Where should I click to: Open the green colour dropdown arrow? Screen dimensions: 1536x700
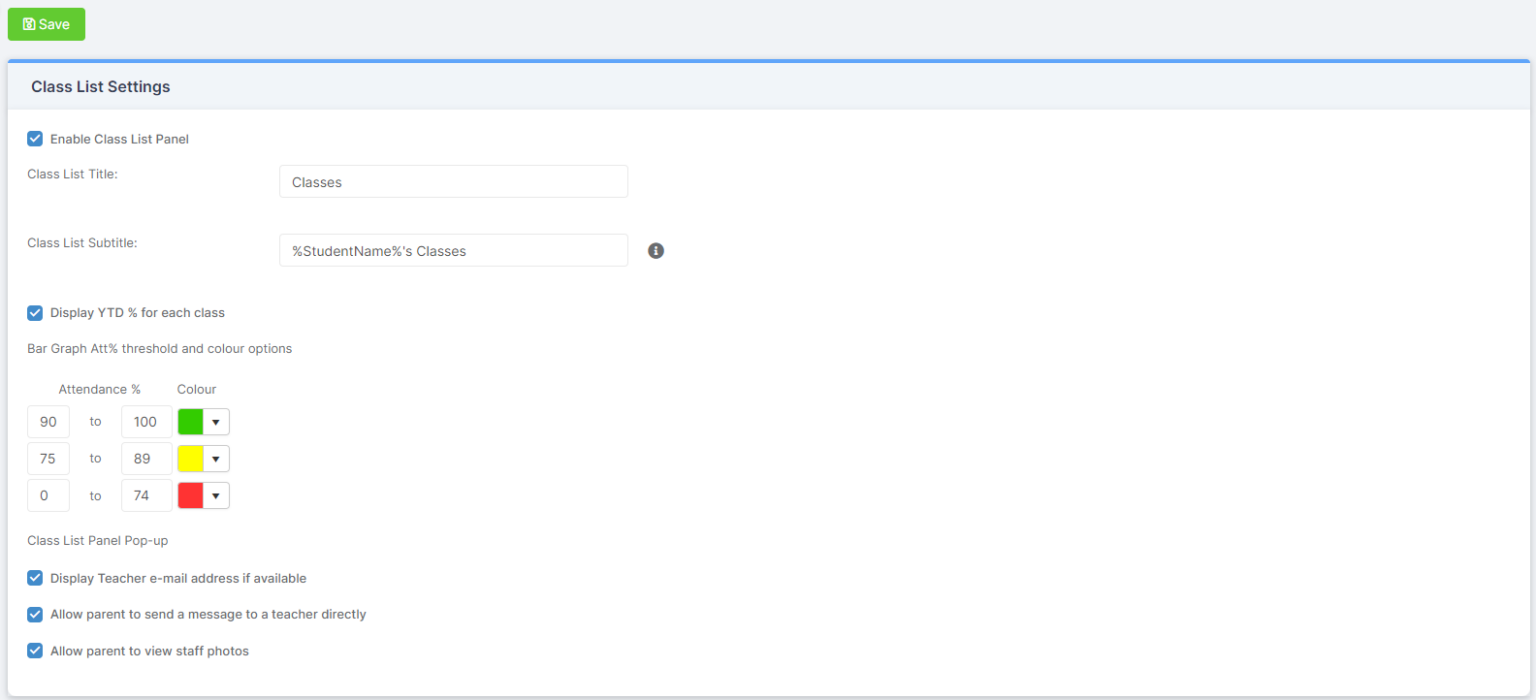pyautogui.click(x=216, y=422)
